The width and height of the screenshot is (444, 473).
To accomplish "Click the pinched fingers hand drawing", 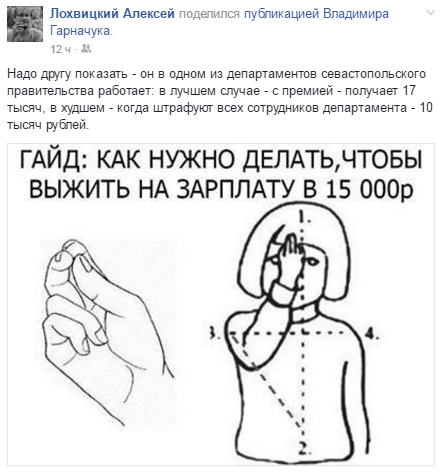I will click(x=106, y=333).
